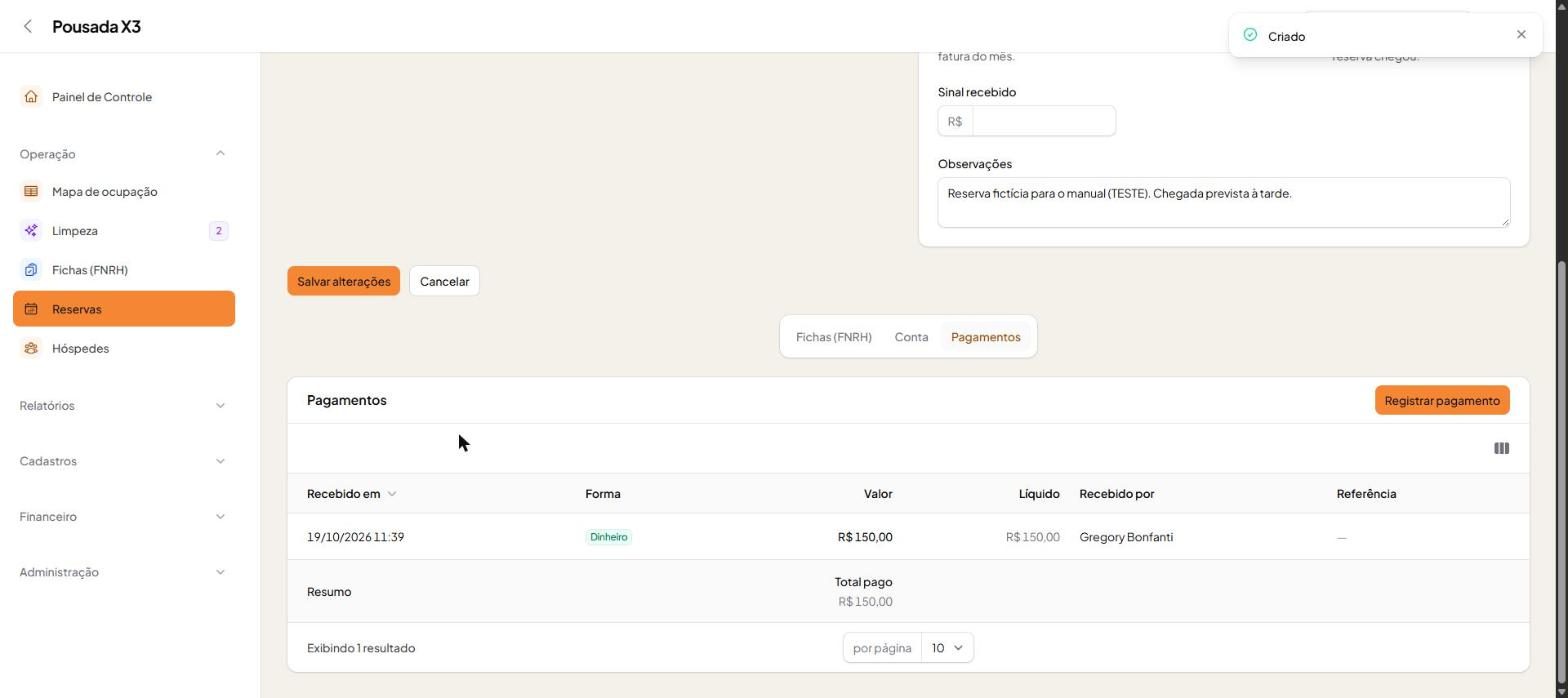
Task: Click the Hóspedes people icon
Action: coord(31,348)
